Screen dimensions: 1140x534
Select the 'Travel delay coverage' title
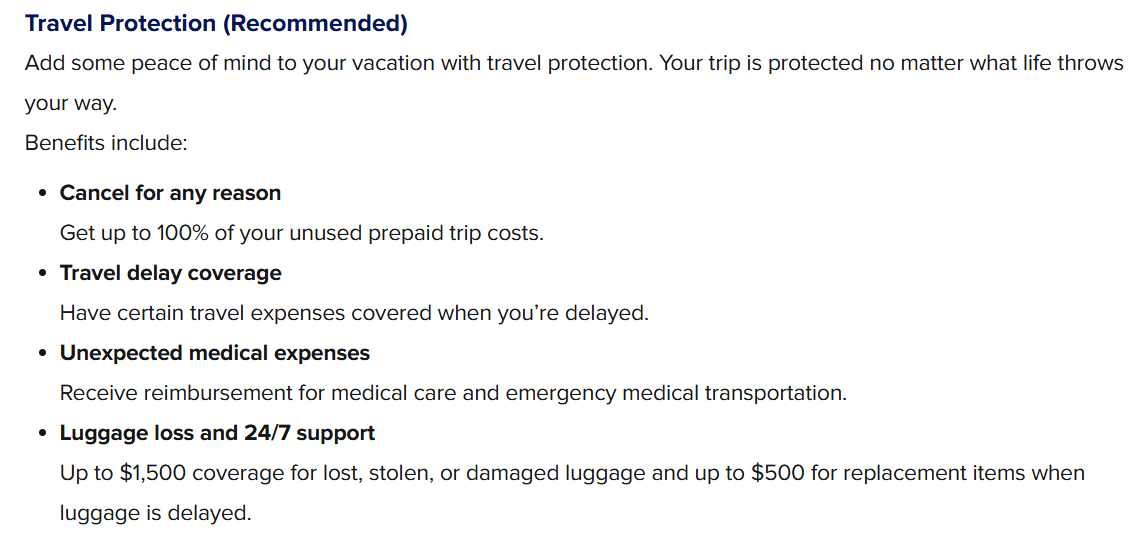[170, 273]
